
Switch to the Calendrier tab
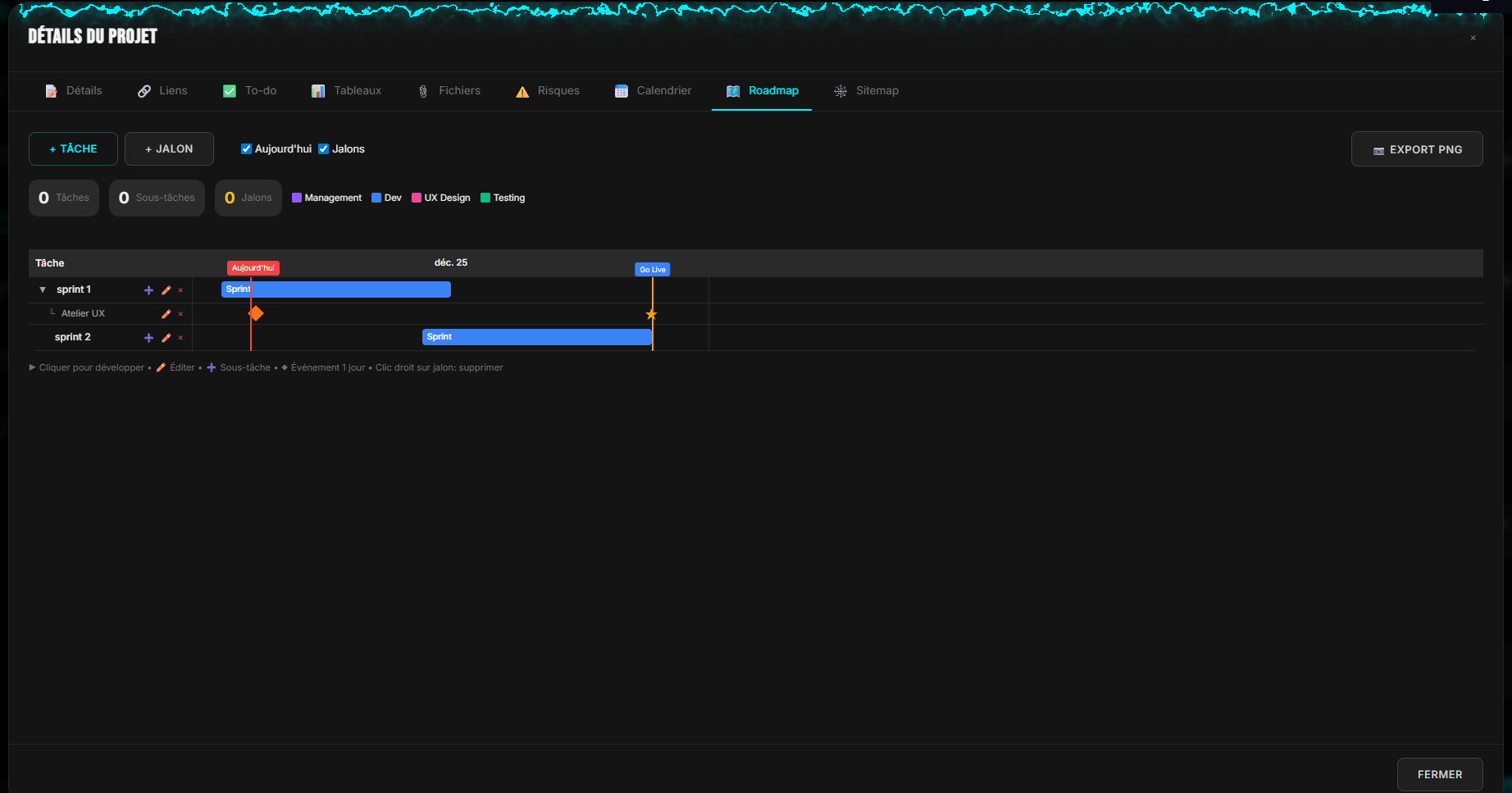coord(653,91)
